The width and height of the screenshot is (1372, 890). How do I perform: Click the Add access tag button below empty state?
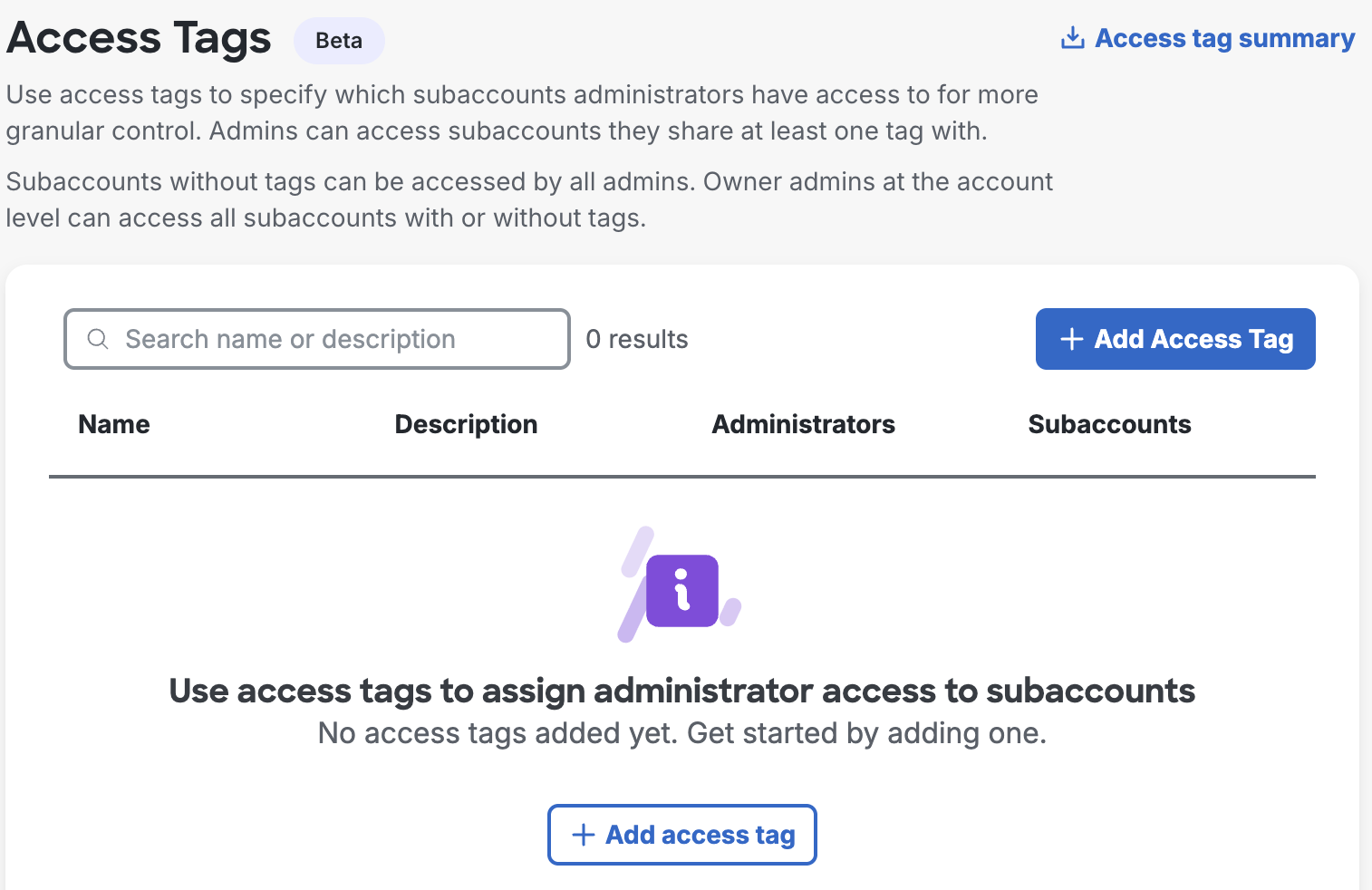click(x=681, y=834)
